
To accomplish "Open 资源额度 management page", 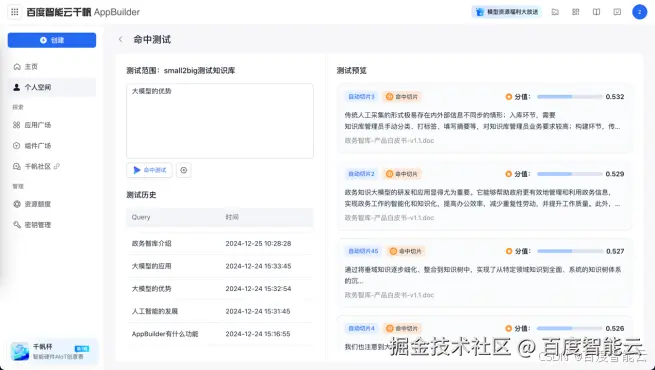I will tap(52, 204).
